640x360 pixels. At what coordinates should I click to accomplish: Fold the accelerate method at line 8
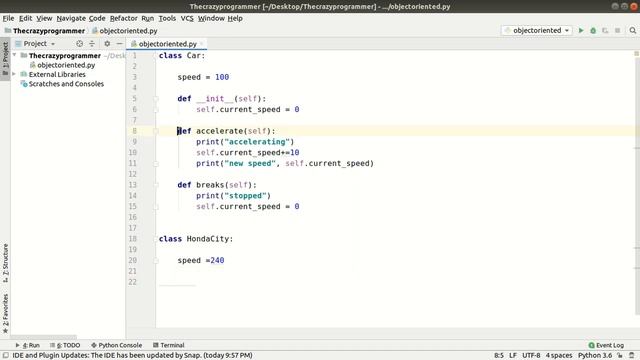coord(156,131)
